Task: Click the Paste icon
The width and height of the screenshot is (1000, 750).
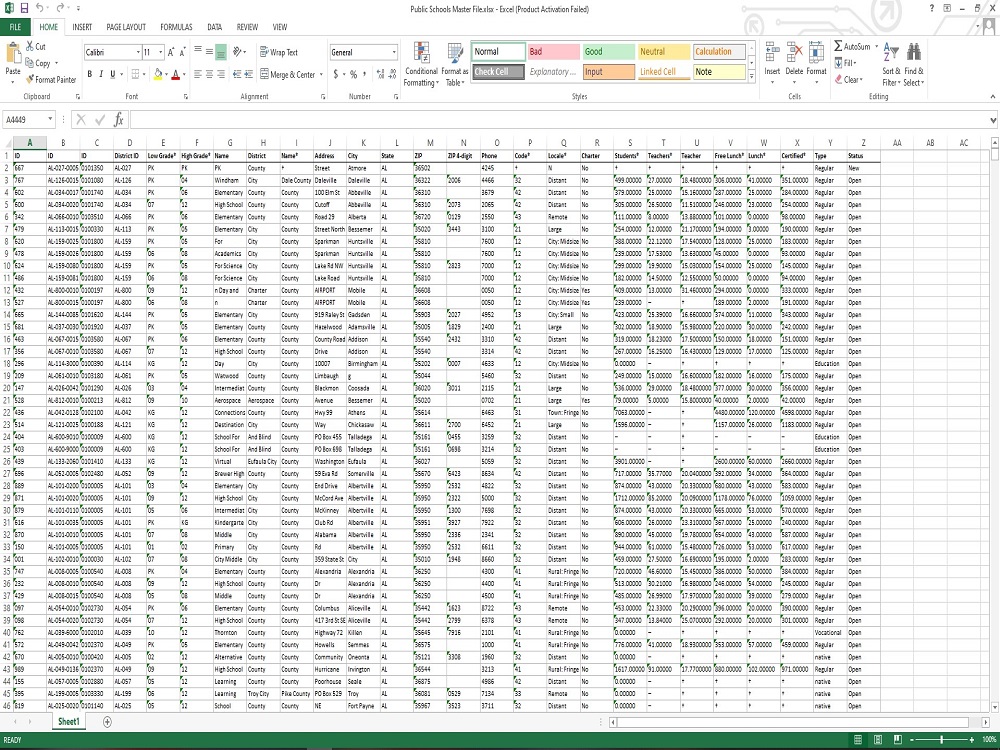Action: point(13,52)
